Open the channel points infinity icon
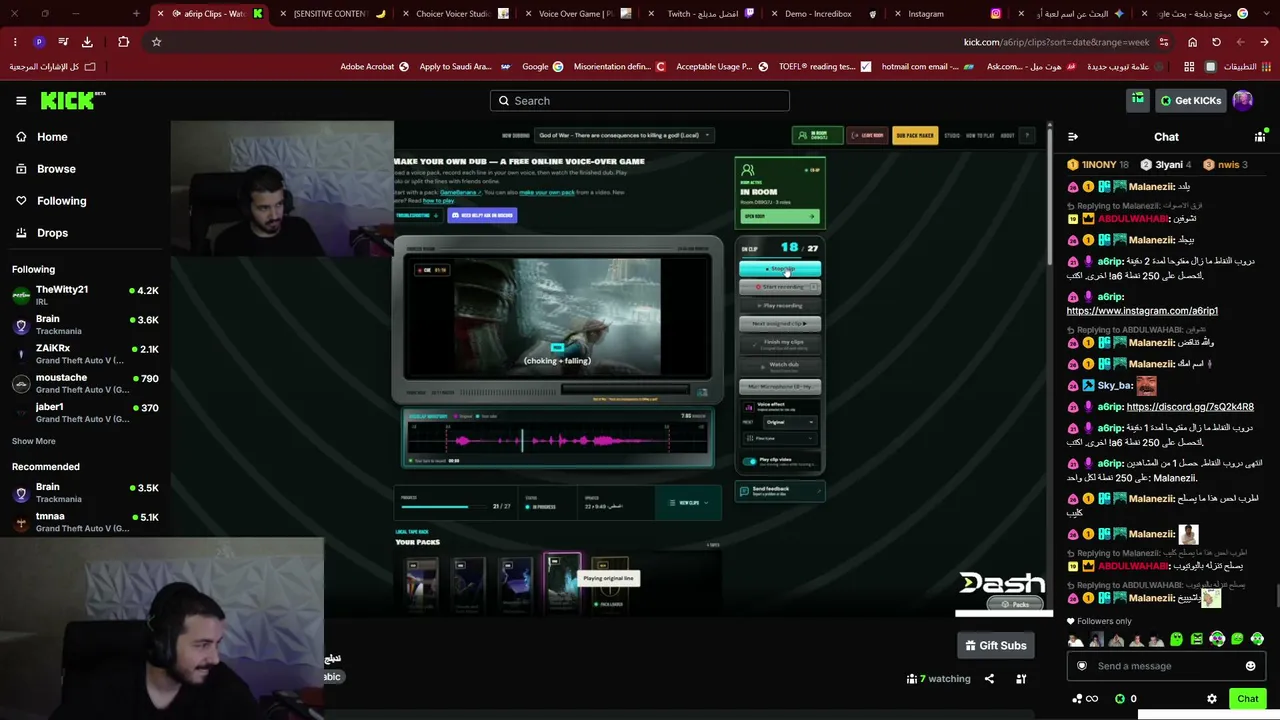This screenshot has width=1280, height=720. coord(1085,699)
